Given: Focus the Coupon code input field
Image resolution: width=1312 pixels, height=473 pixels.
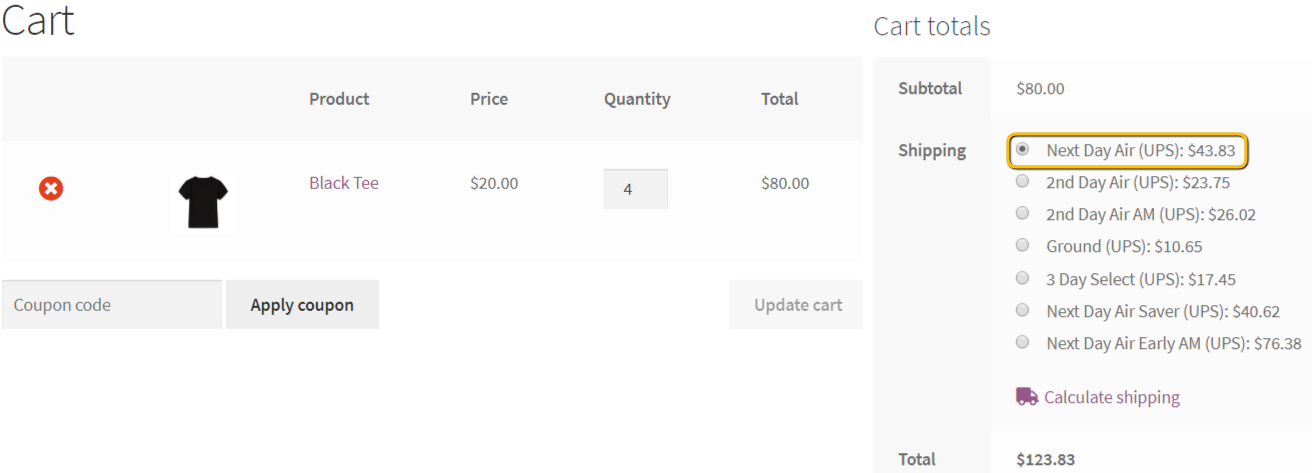Looking at the screenshot, I should coord(112,305).
